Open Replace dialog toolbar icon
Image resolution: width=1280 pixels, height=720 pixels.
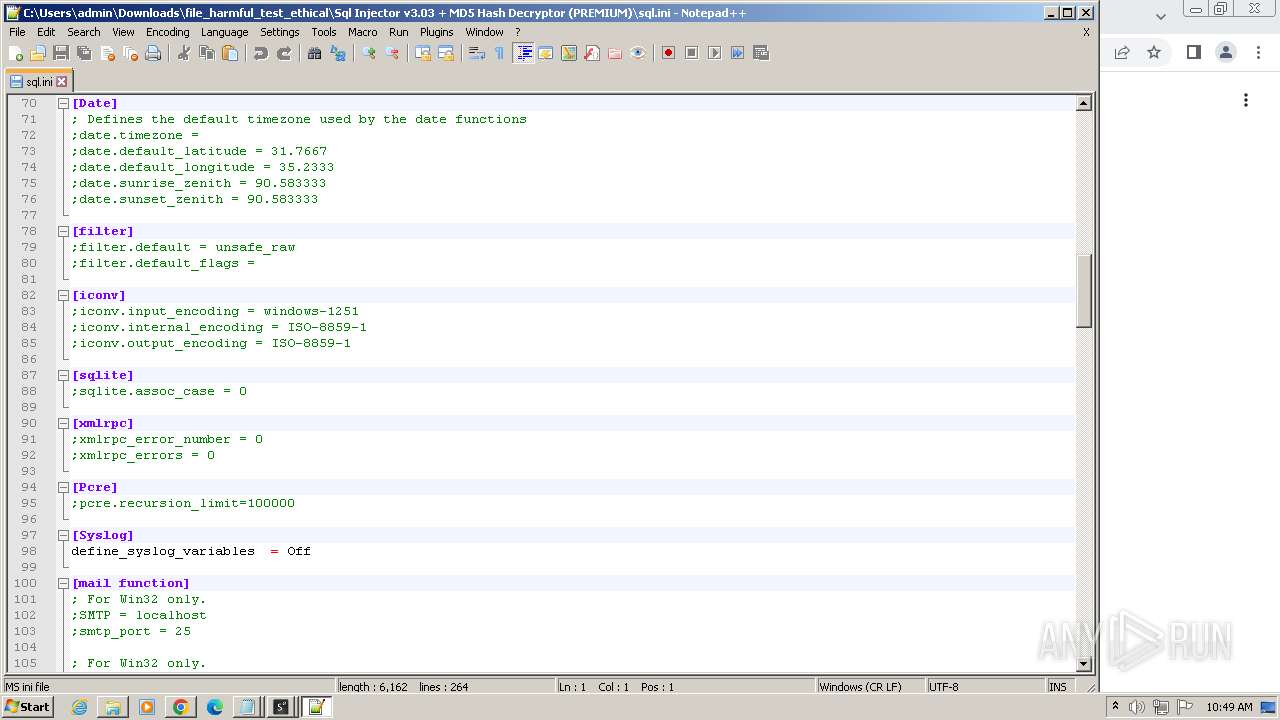click(338, 53)
